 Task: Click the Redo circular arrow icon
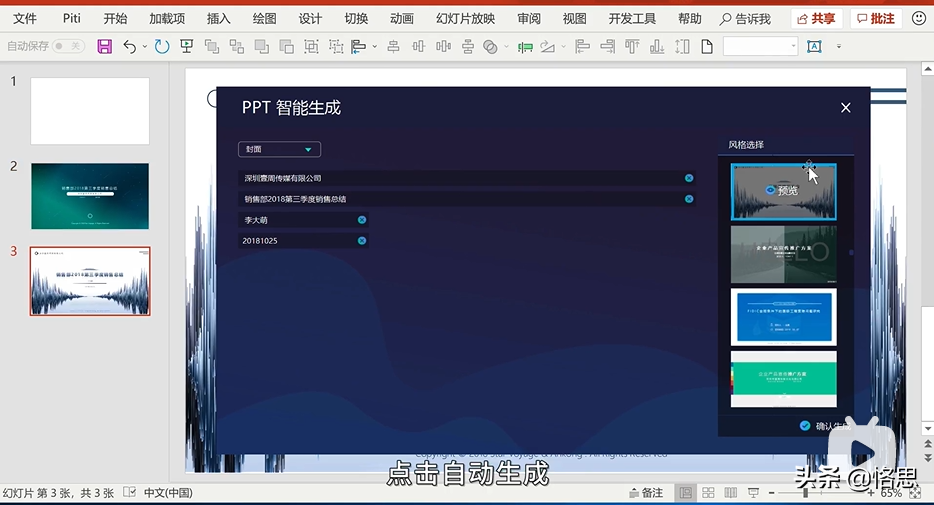tap(162, 46)
